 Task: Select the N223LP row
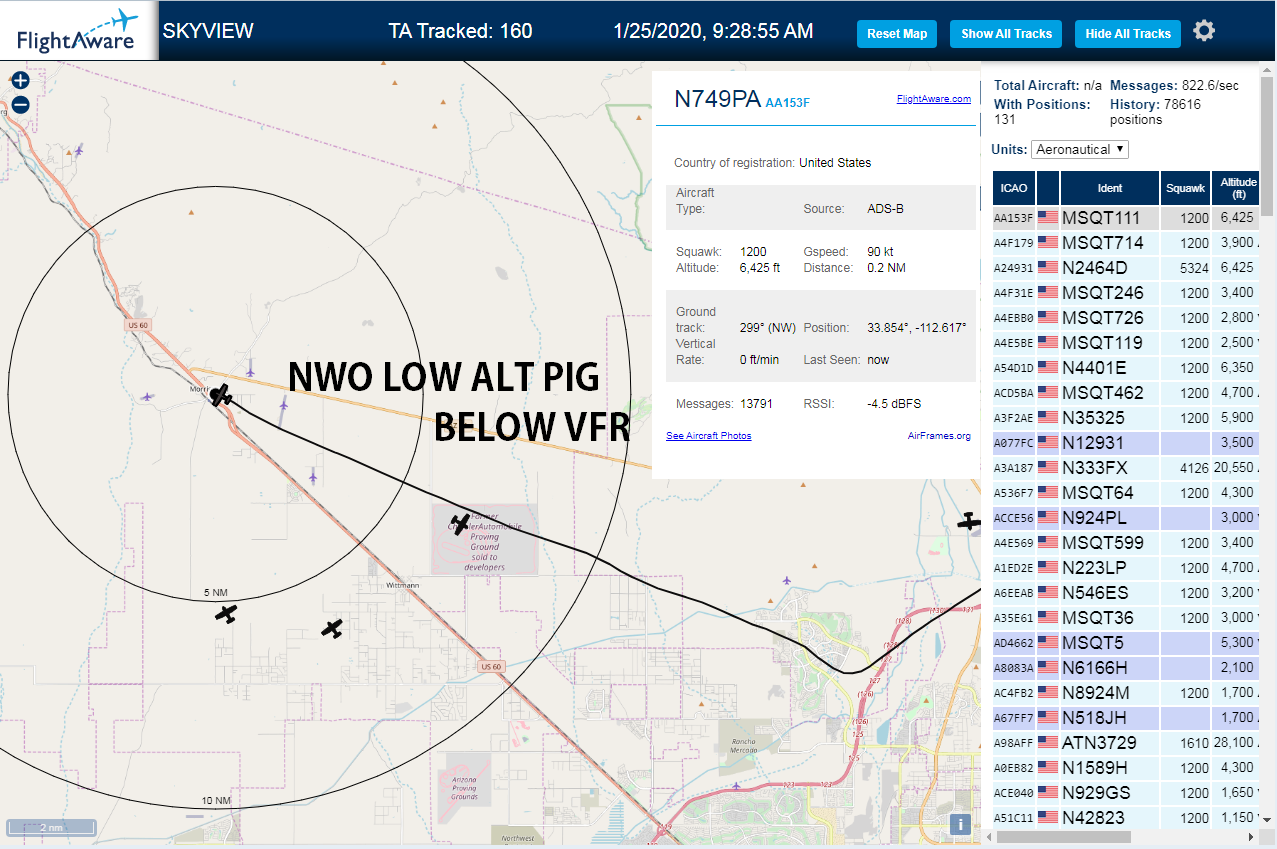click(x=1128, y=568)
